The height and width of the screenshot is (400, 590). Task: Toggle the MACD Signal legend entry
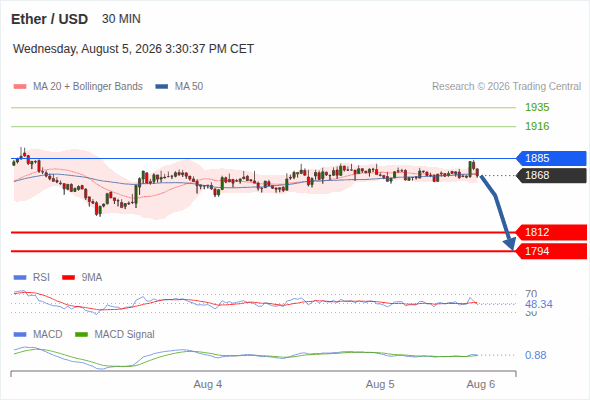(115, 334)
